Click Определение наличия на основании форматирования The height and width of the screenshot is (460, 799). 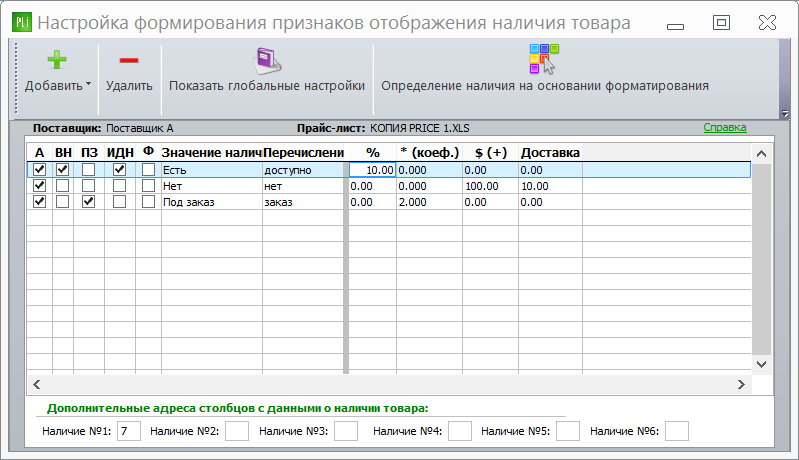click(x=545, y=86)
